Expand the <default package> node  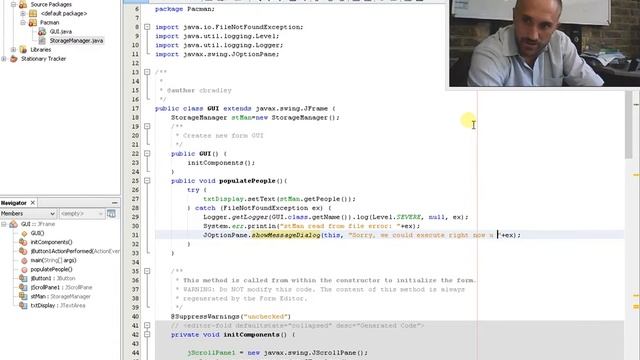click(23, 13)
